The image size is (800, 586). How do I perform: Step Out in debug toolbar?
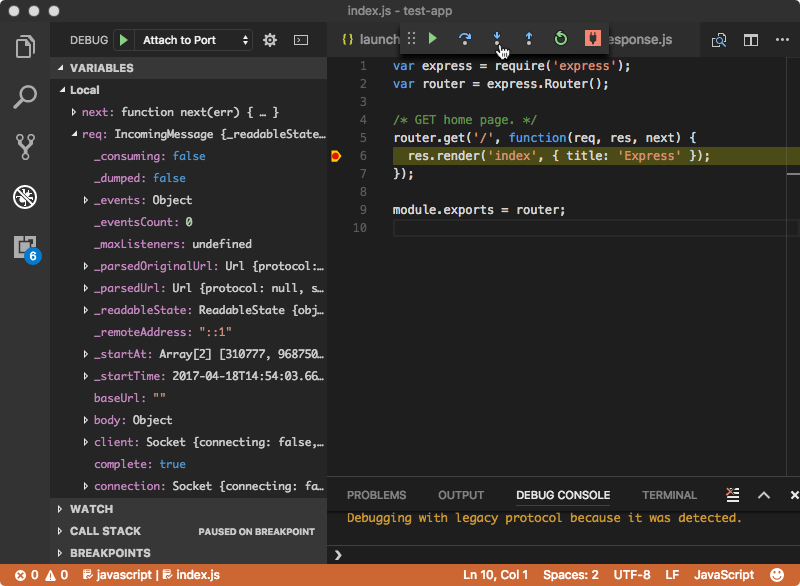click(529, 38)
